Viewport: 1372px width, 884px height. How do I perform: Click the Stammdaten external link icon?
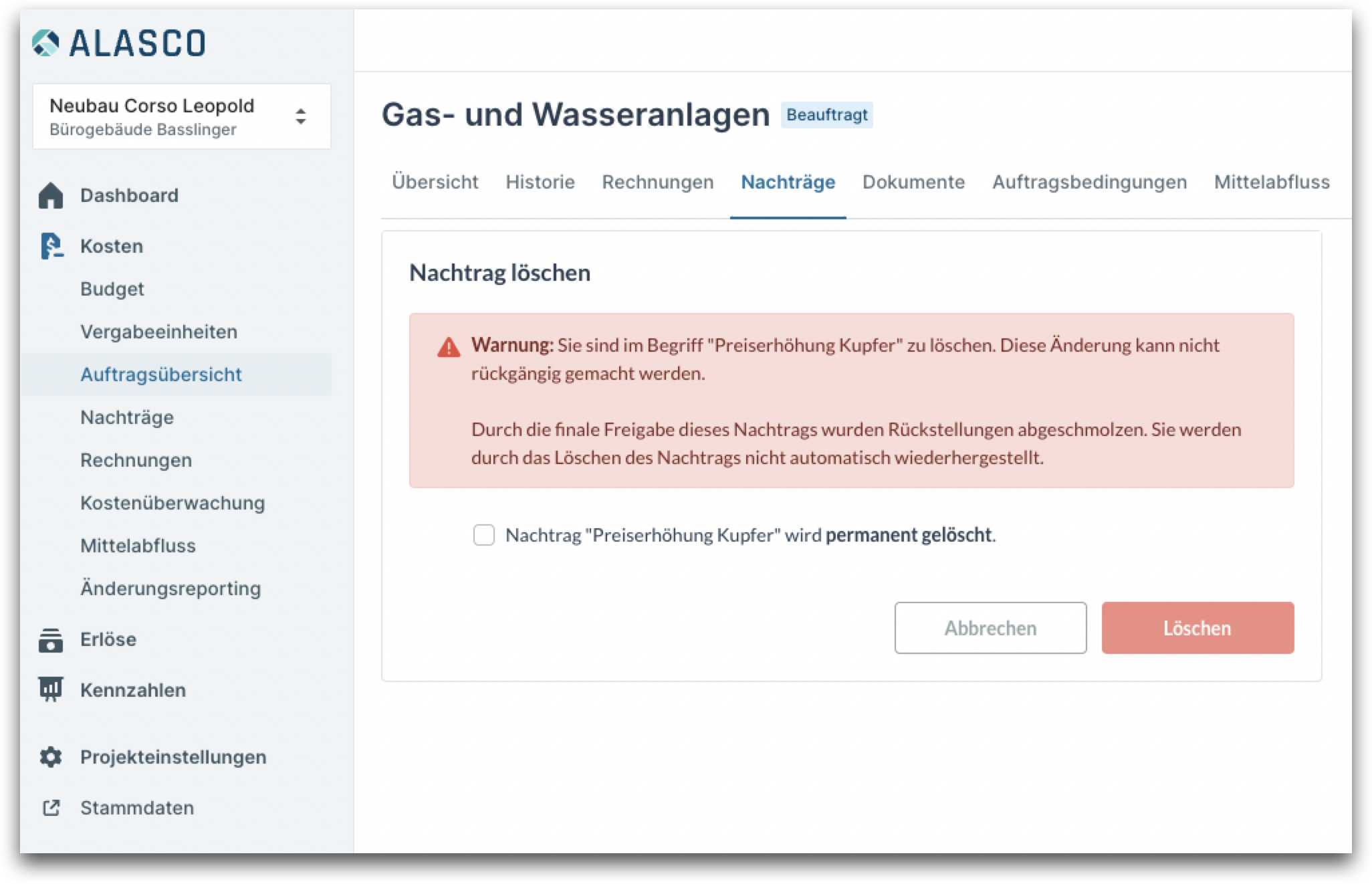tap(51, 808)
